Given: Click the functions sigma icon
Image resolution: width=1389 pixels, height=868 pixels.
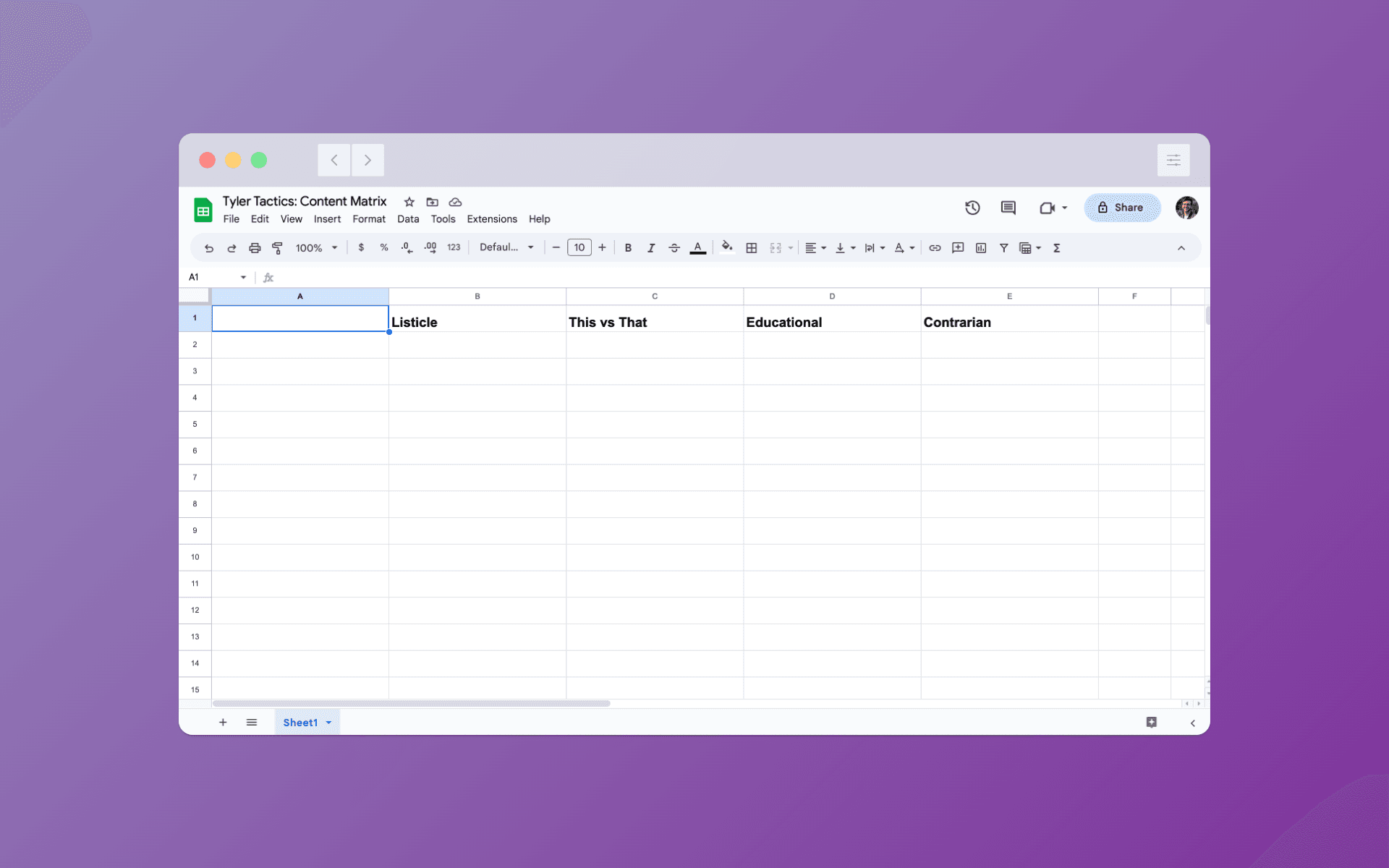Looking at the screenshot, I should 1057,248.
